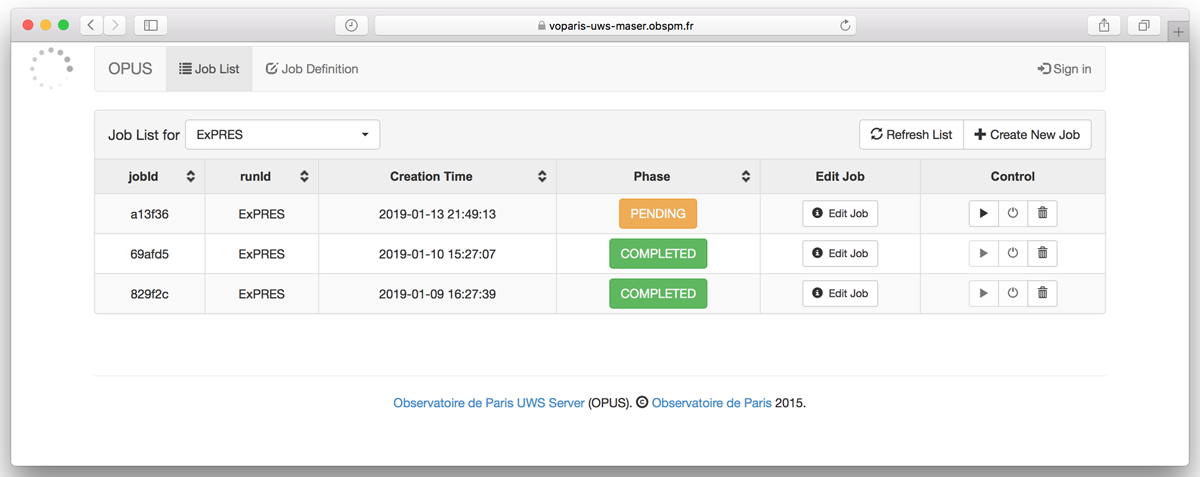The image size is (1200, 477).
Task: Open the Job Definition tab
Action: pyautogui.click(x=311, y=69)
